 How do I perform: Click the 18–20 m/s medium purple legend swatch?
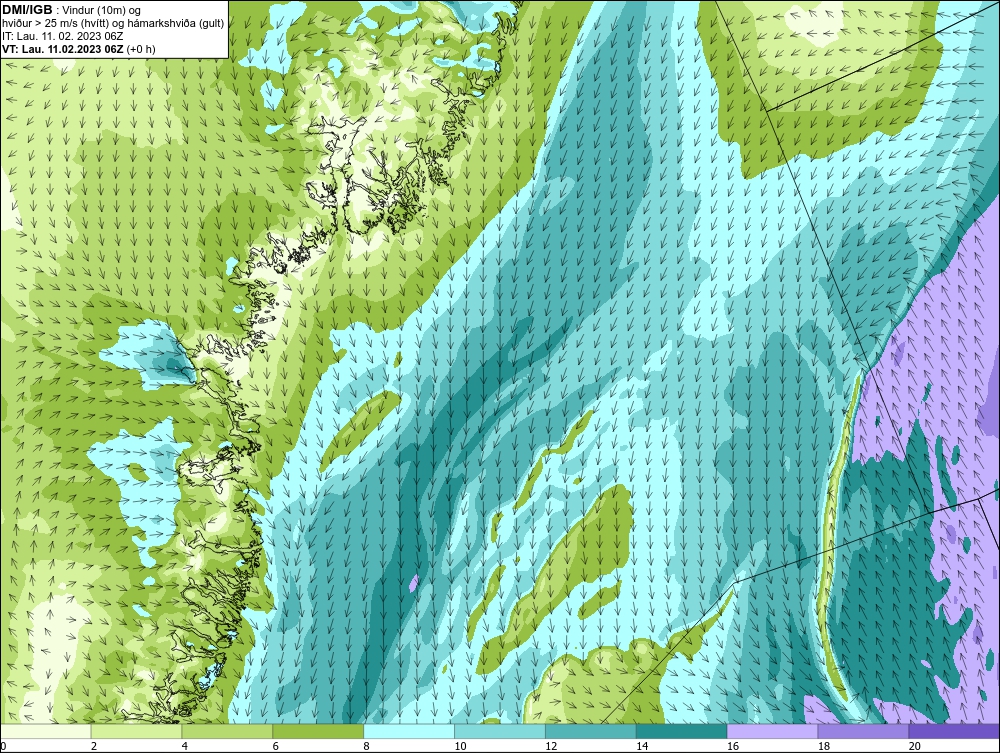864,731
